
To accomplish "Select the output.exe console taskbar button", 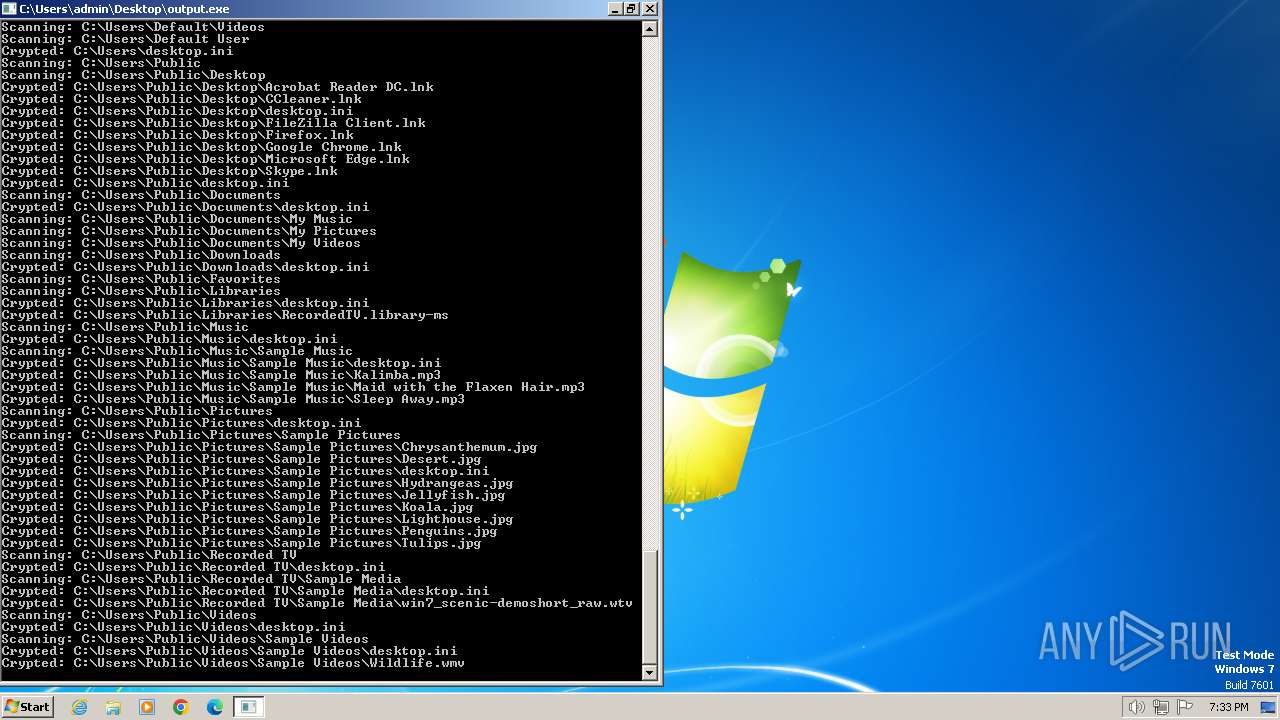I will point(249,707).
